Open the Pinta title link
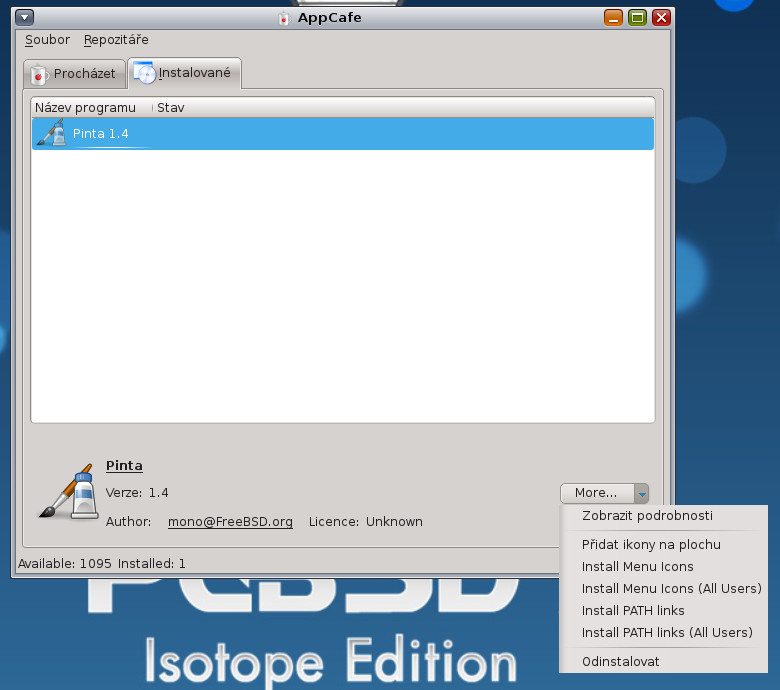The image size is (780, 690). (x=124, y=466)
